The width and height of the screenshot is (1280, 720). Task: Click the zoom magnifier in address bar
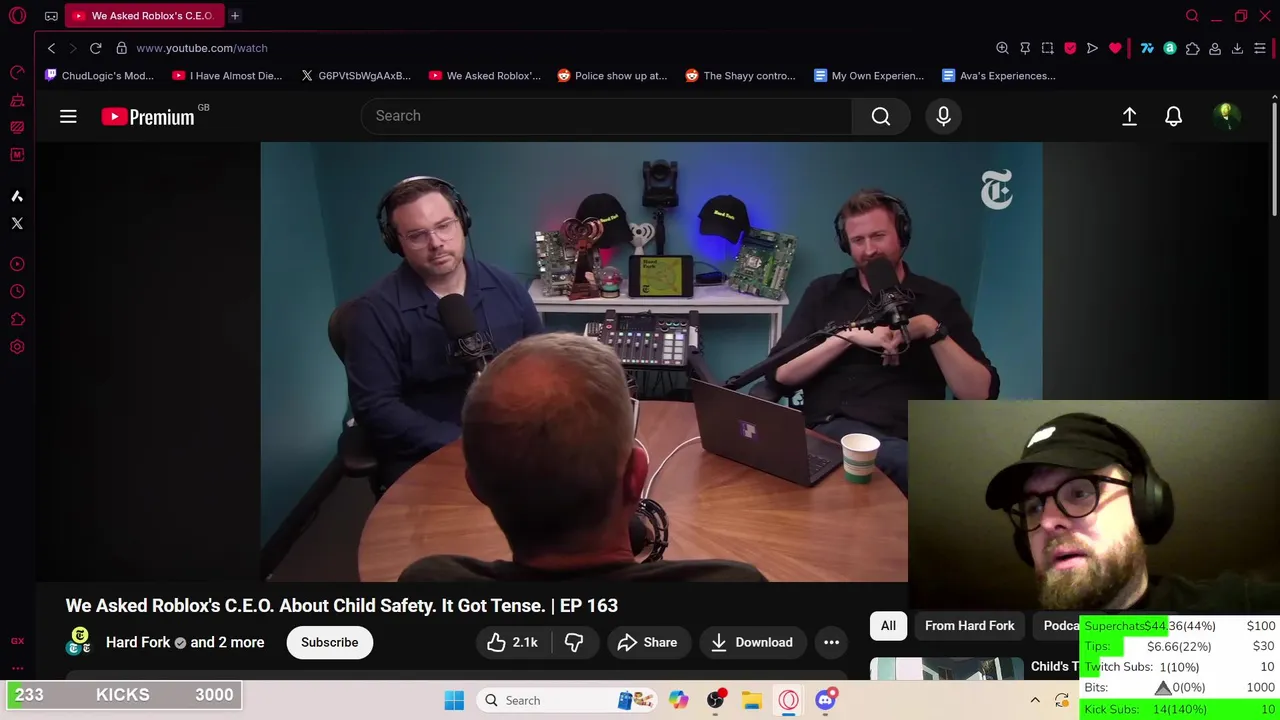[1002, 48]
